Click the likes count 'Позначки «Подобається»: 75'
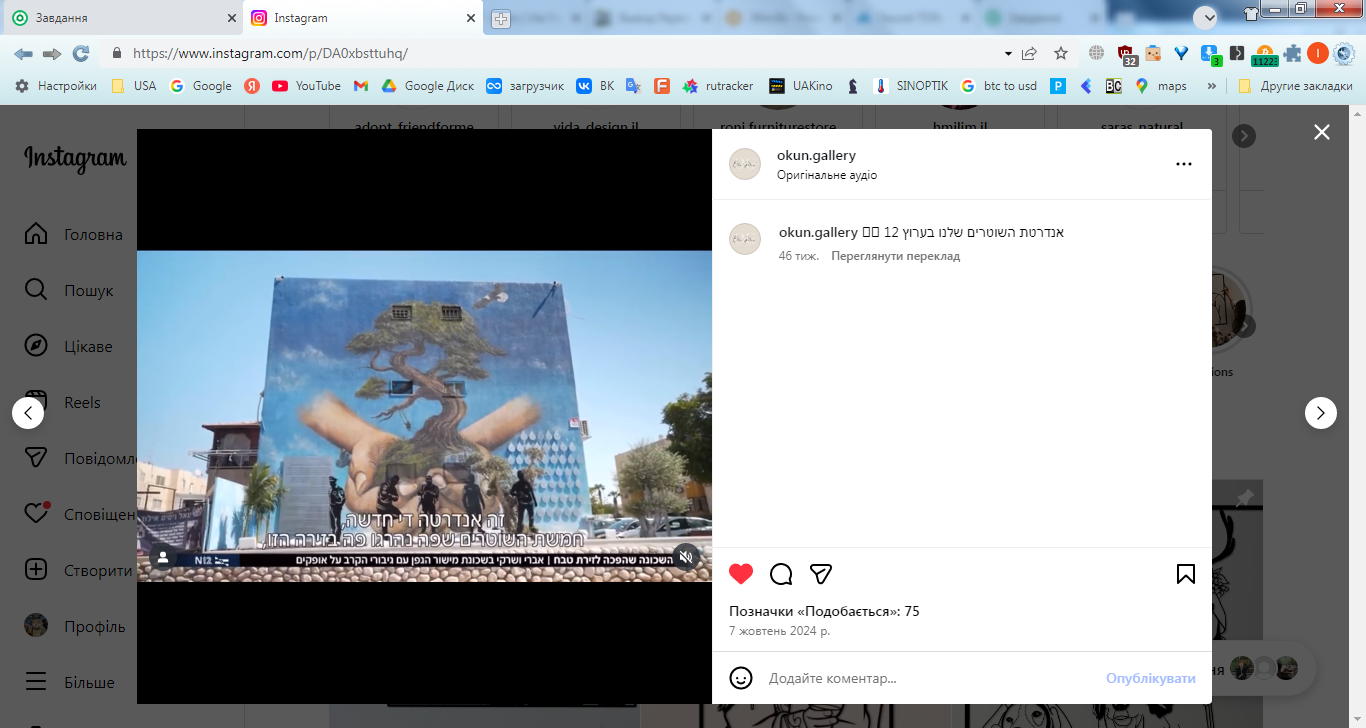1366x728 pixels. pyautogui.click(x=824, y=611)
